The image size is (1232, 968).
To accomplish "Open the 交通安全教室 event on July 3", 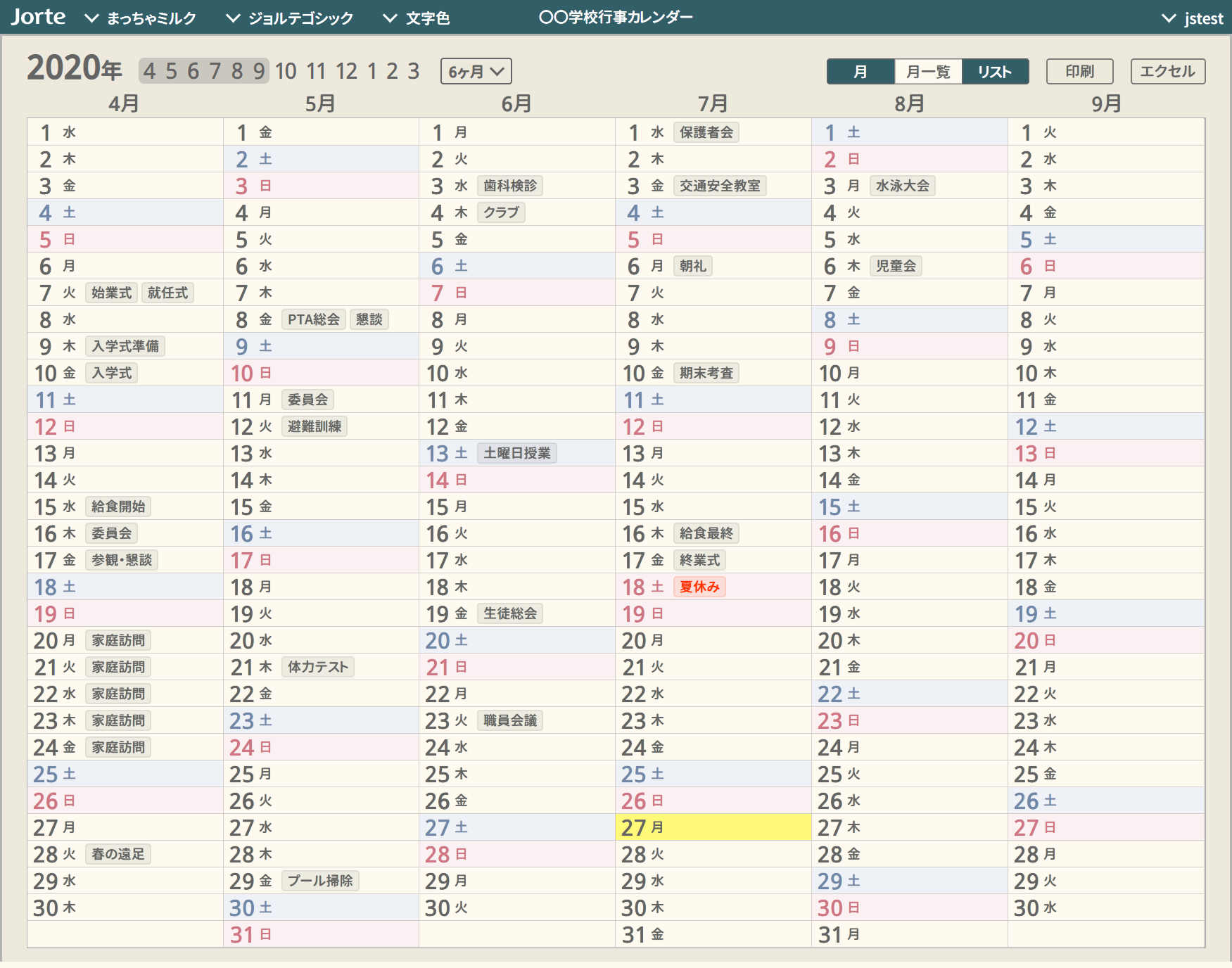I will pos(720,186).
